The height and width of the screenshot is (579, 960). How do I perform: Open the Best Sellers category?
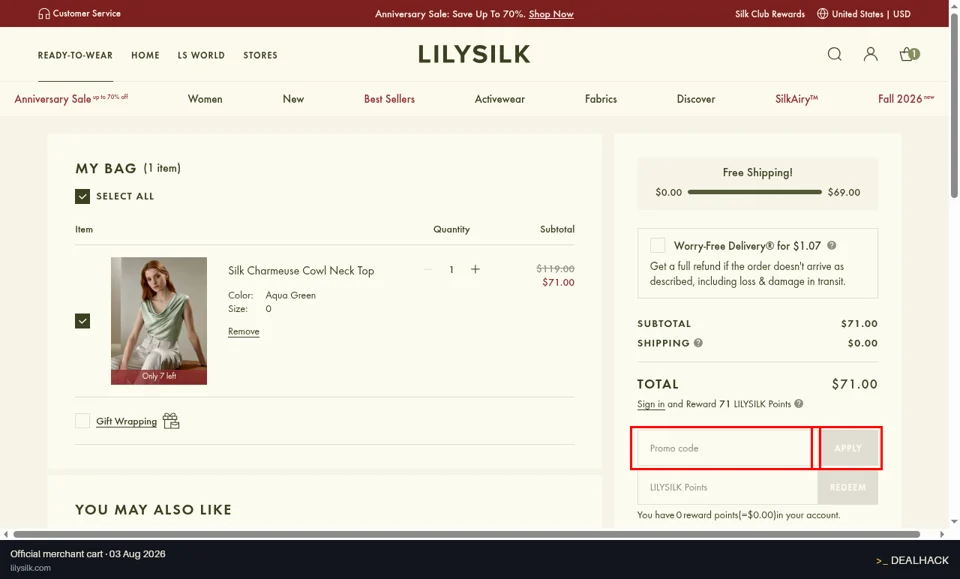tap(389, 99)
